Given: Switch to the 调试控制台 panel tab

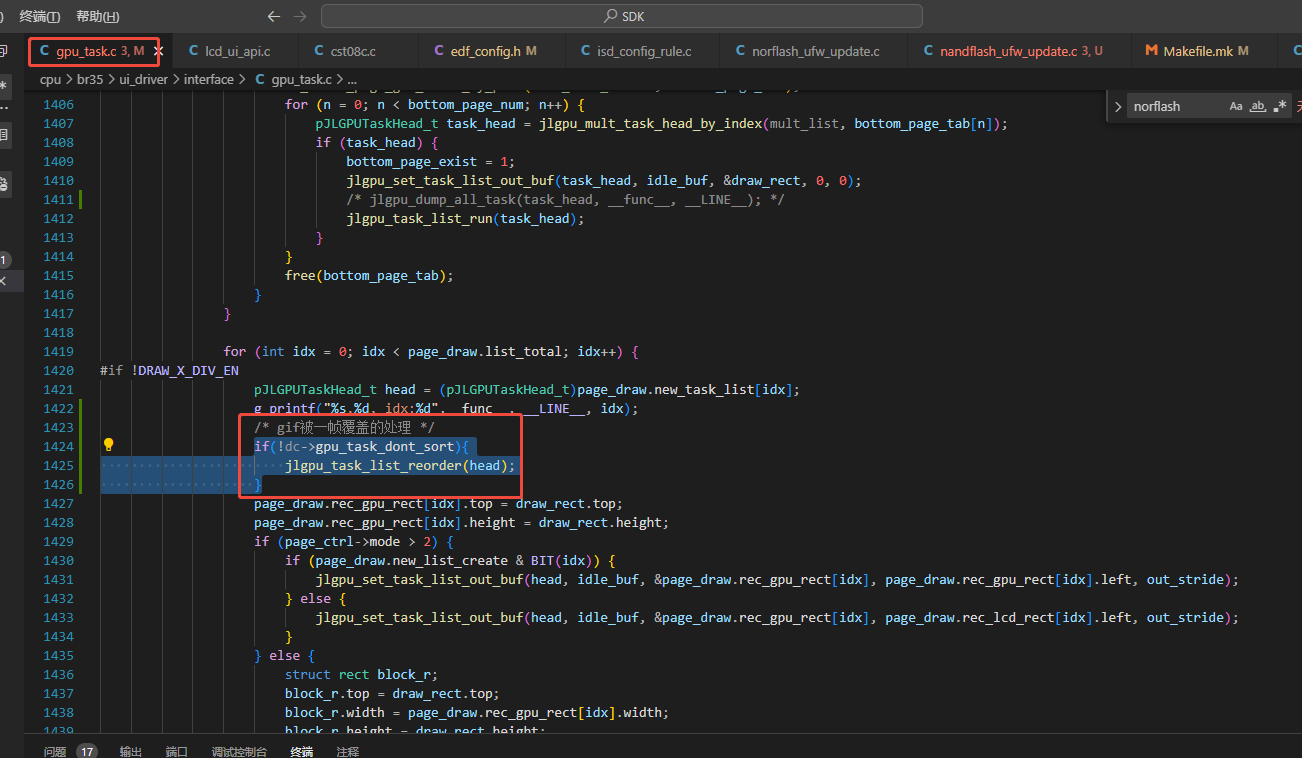Looking at the screenshot, I should pyautogui.click(x=239, y=751).
